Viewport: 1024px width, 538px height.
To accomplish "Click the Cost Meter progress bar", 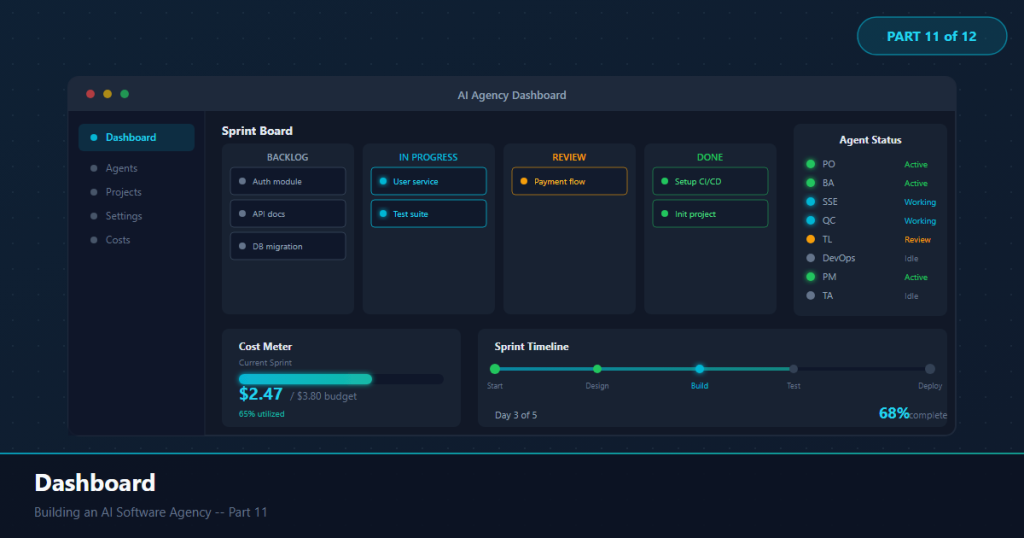I will [341, 379].
